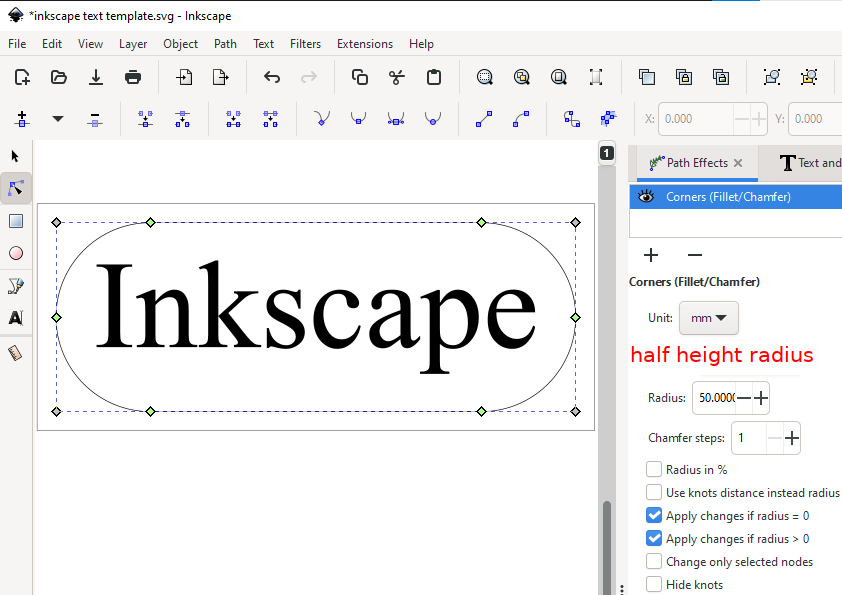Join selected nodes icon
Viewport: 842px width, 595px height.
[x=145, y=119]
